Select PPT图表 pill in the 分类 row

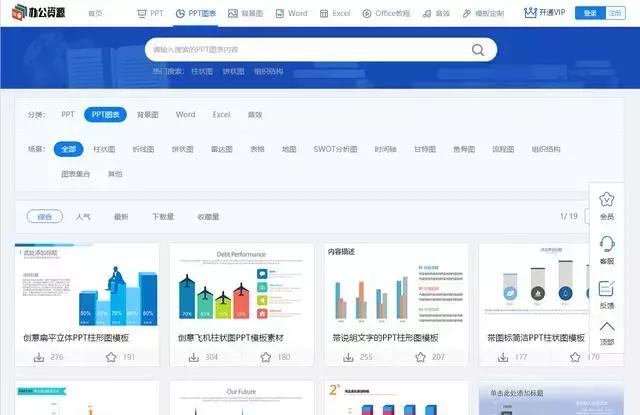point(105,115)
